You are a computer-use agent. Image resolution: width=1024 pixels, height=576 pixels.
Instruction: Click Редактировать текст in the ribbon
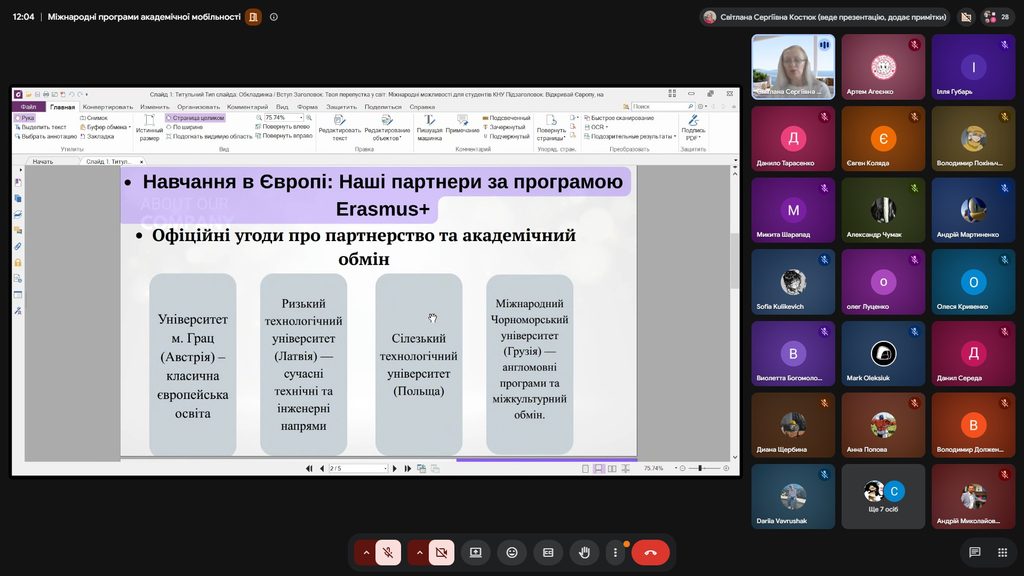click(340, 128)
